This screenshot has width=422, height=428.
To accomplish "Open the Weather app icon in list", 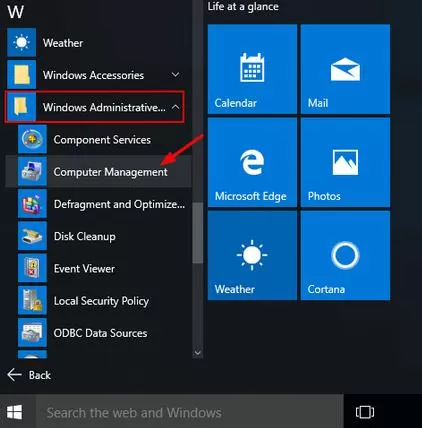I will tap(22, 42).
